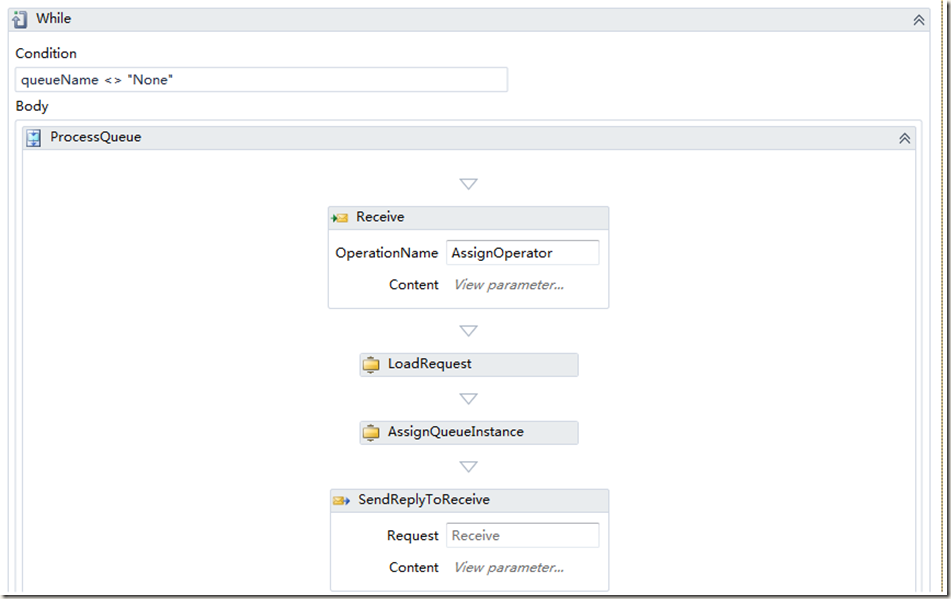Viewport: 951px width, 599px height.
Task: Click the SendReplyToReceive envelope icon
Action: point(341,500)
